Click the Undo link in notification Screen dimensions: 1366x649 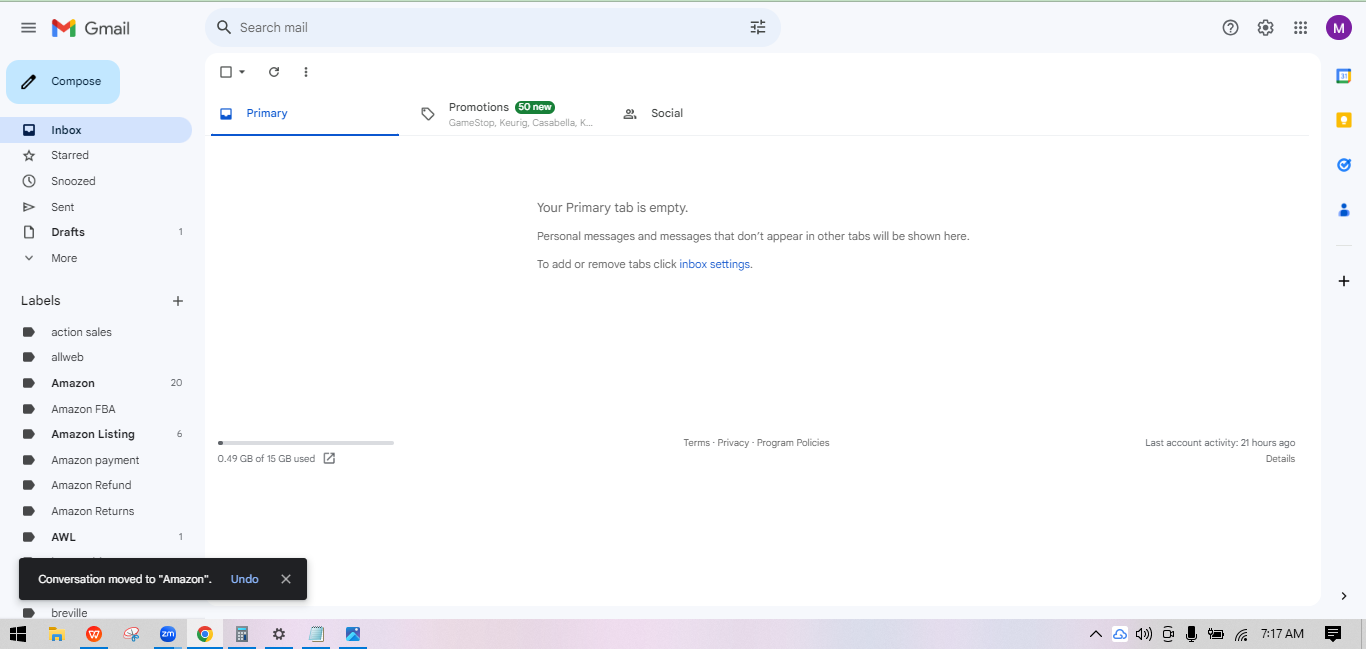245,579
